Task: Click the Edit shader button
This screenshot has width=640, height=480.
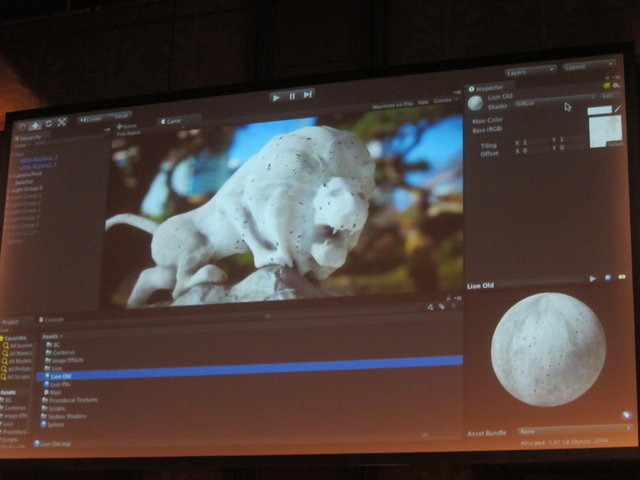Action: pos(608,96)
